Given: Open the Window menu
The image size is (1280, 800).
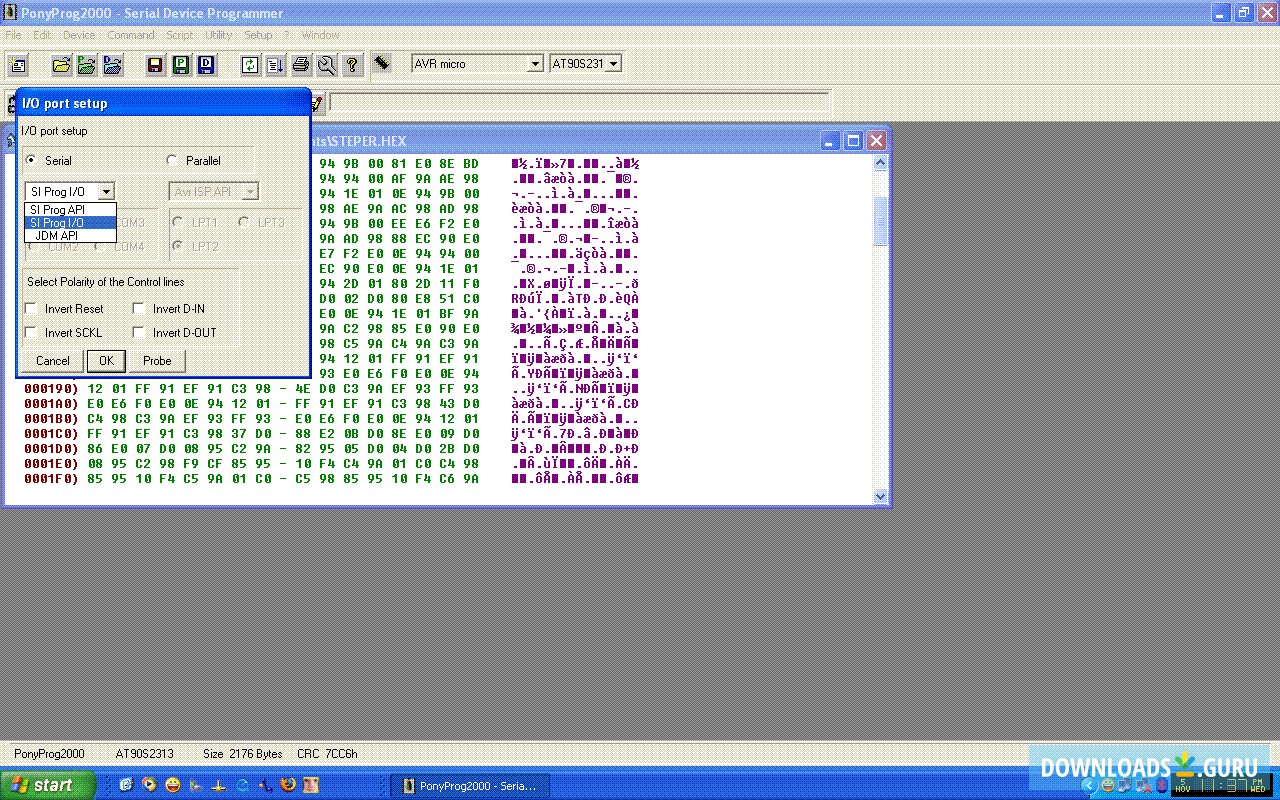Looking at the screenshot, I should [320, 35].
